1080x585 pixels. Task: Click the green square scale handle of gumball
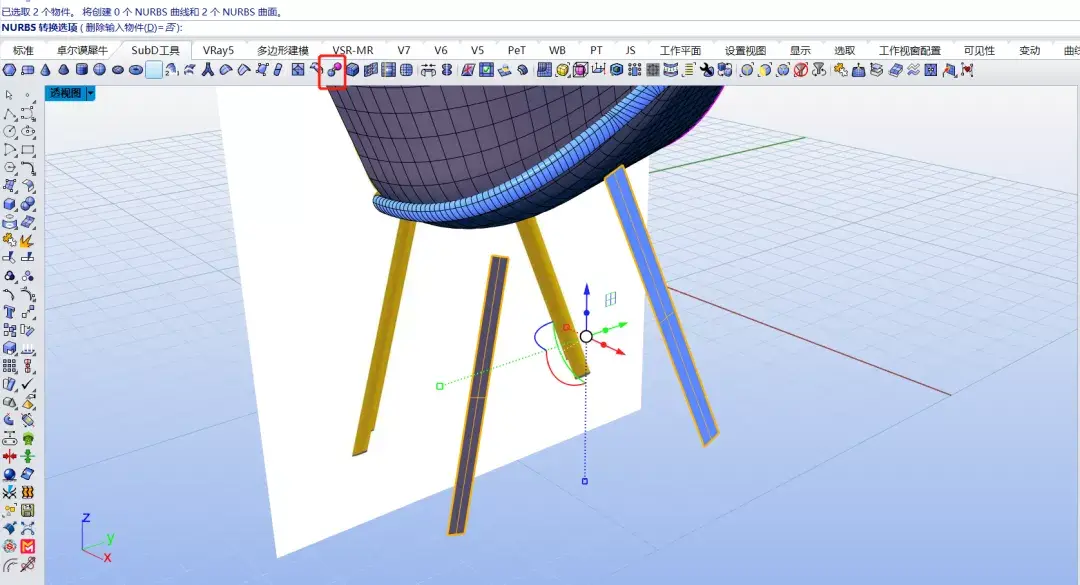tap(440, 387)
